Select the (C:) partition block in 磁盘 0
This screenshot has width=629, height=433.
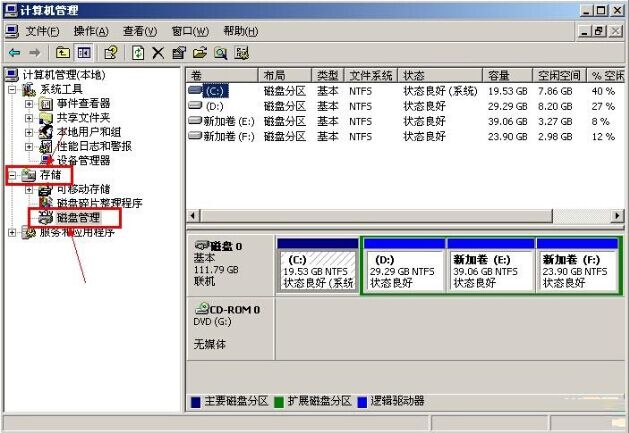318,266
